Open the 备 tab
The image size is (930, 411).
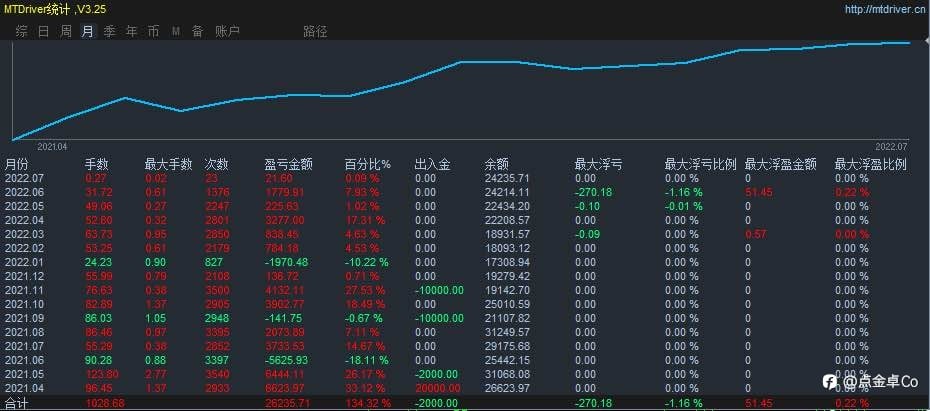pos(198,31)
